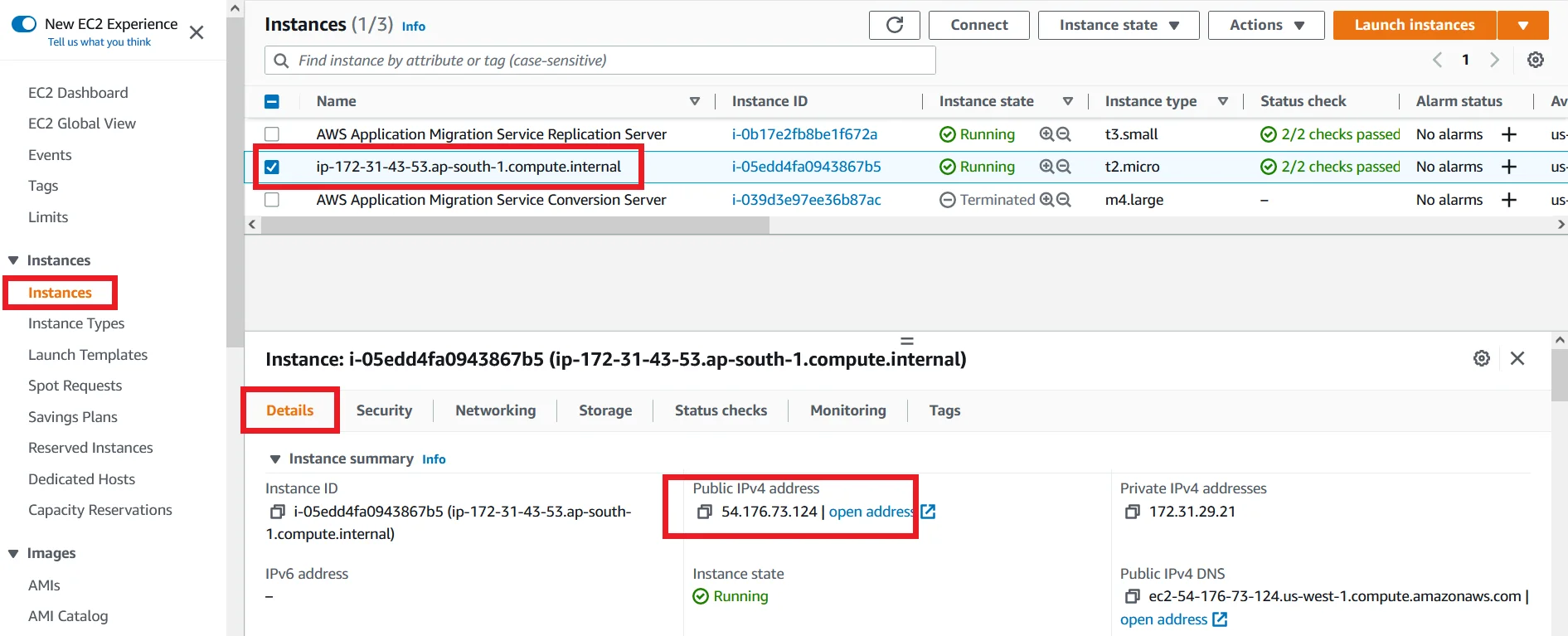Switch to Monitoring tab

coord(848,410)
